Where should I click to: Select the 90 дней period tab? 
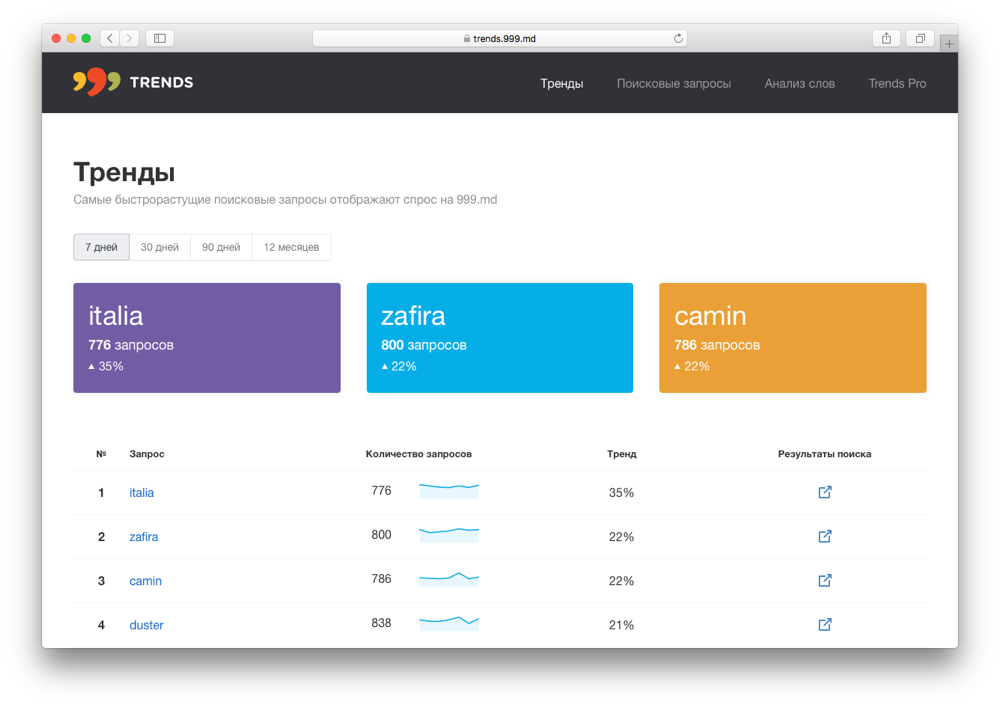[x=221, y=247]
